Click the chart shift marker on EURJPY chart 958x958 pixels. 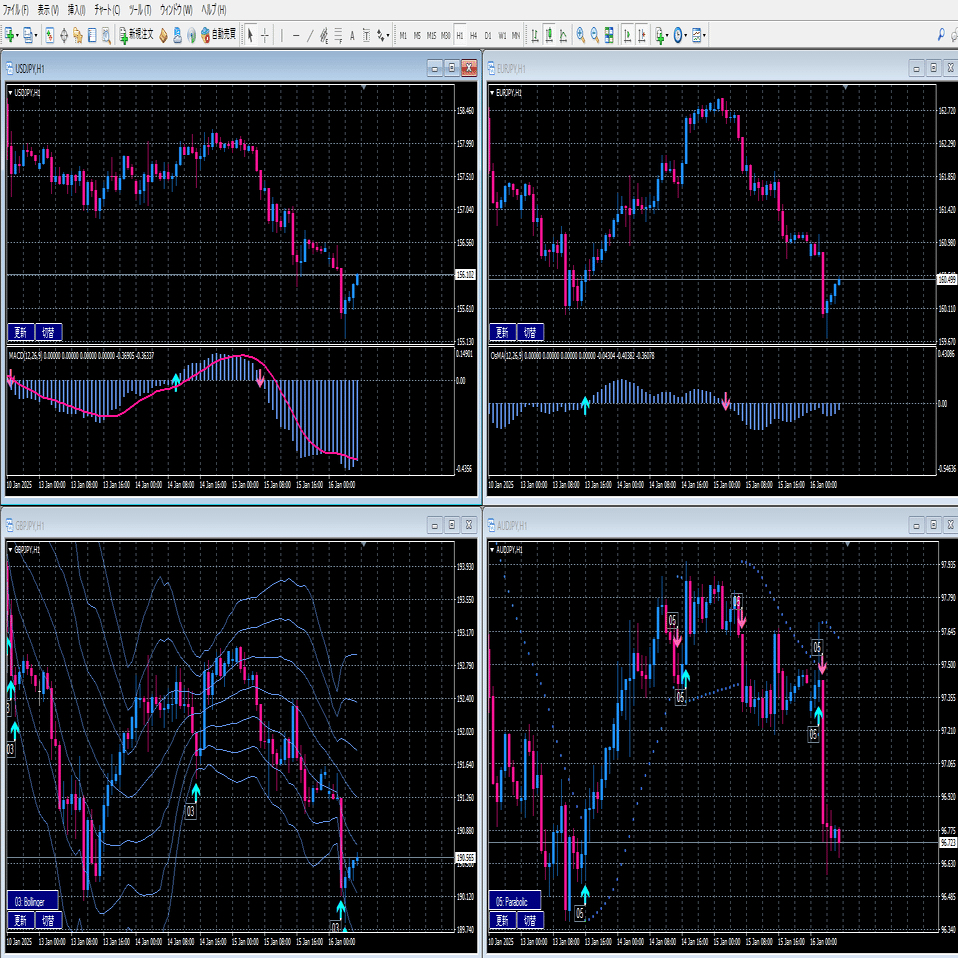(845, 88)
